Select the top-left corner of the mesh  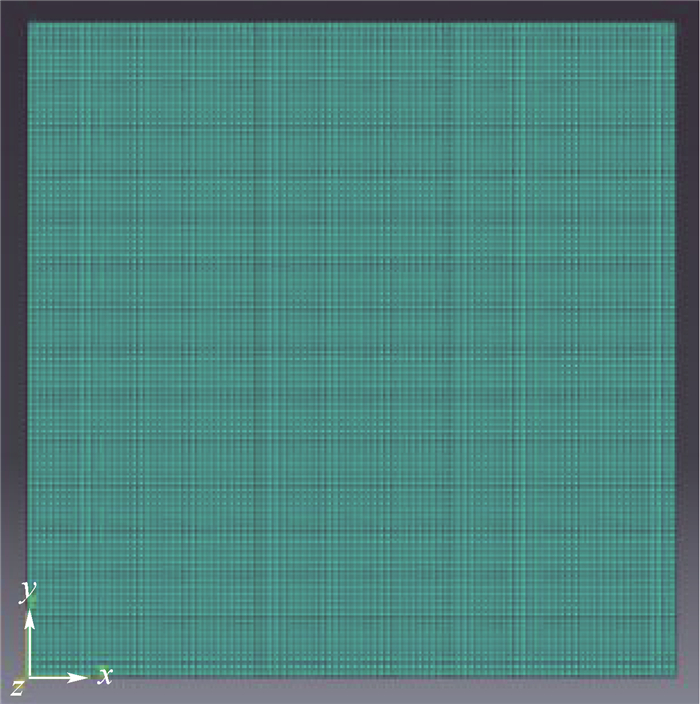coord(26,22)
